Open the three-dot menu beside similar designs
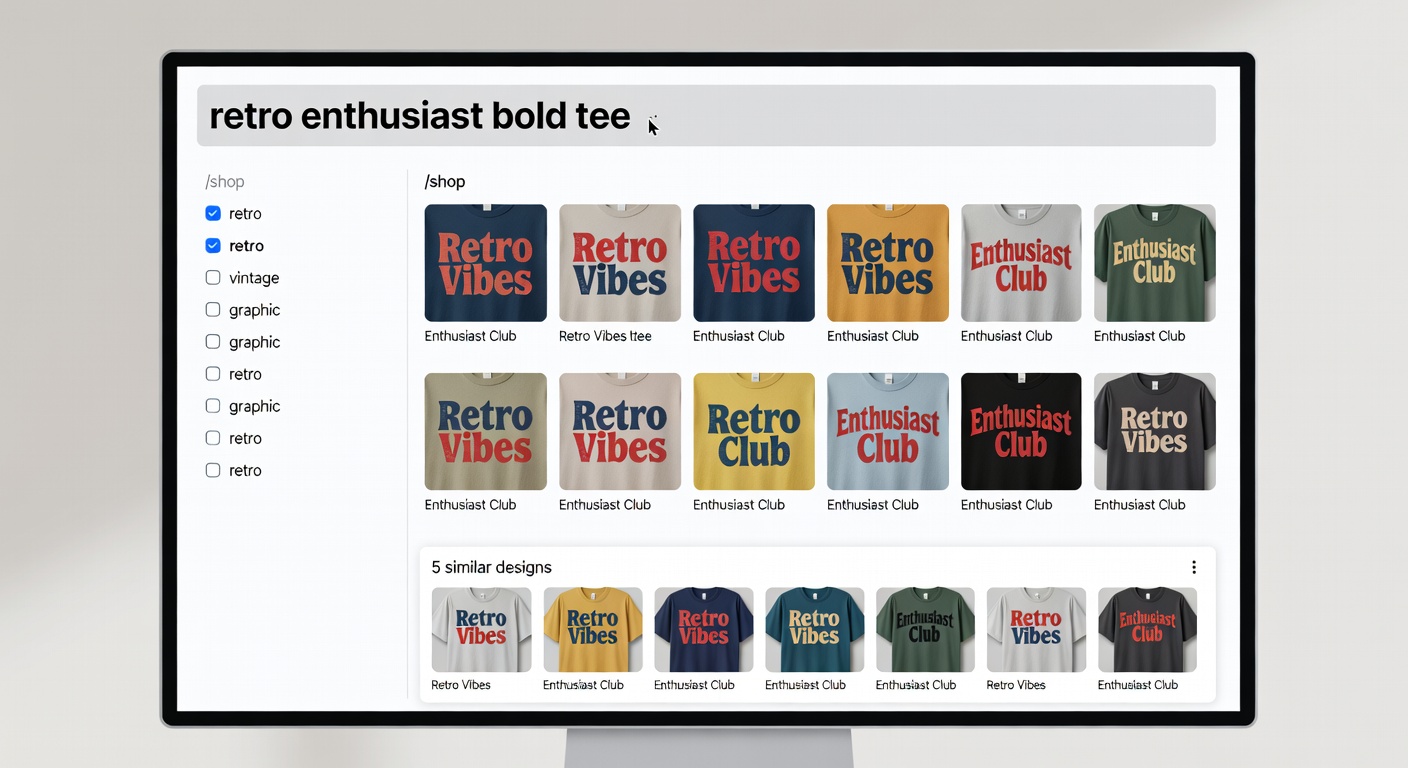This screenshot has width=1408, height=768. click(x=1194, y=567)
